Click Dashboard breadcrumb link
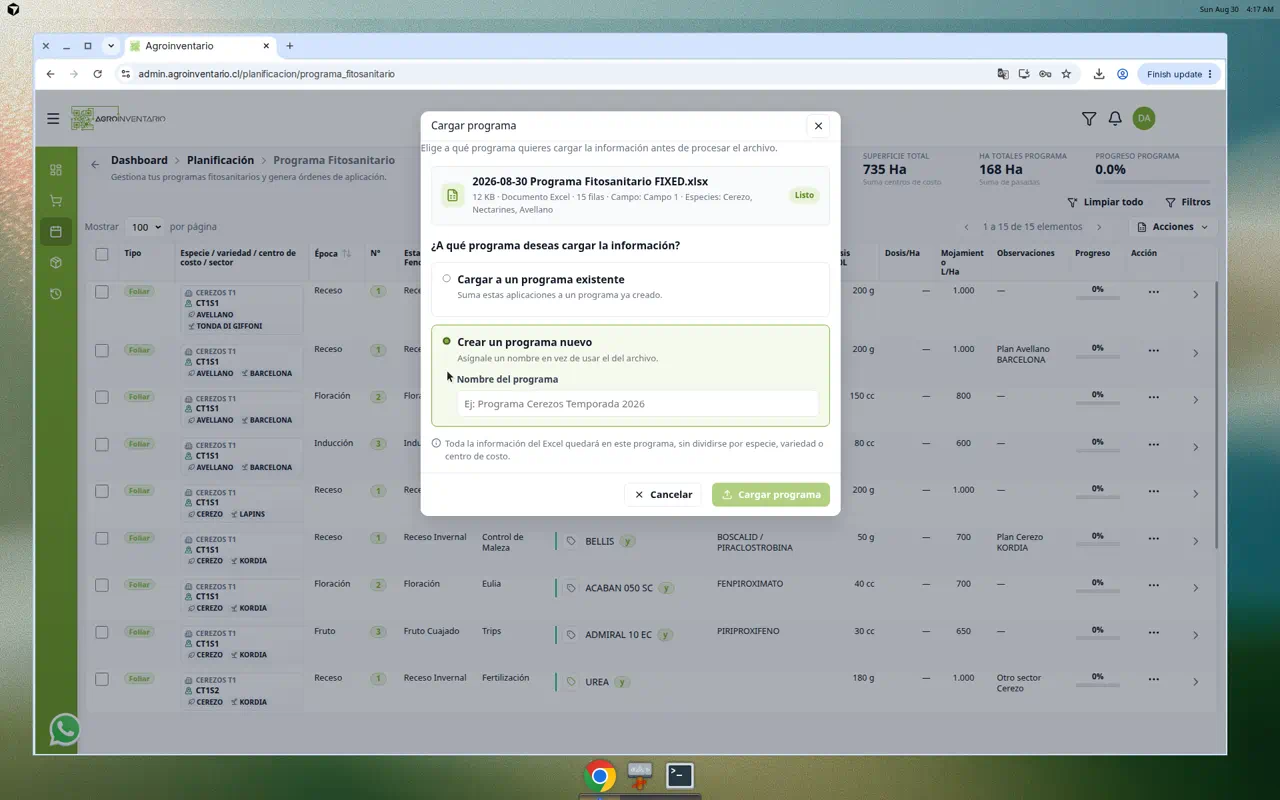Viewport: 1280px width, 800px height. [x=139, y=160]
